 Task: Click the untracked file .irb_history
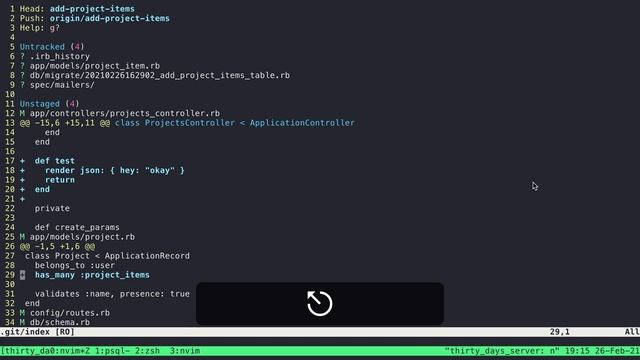coord(60,56)
